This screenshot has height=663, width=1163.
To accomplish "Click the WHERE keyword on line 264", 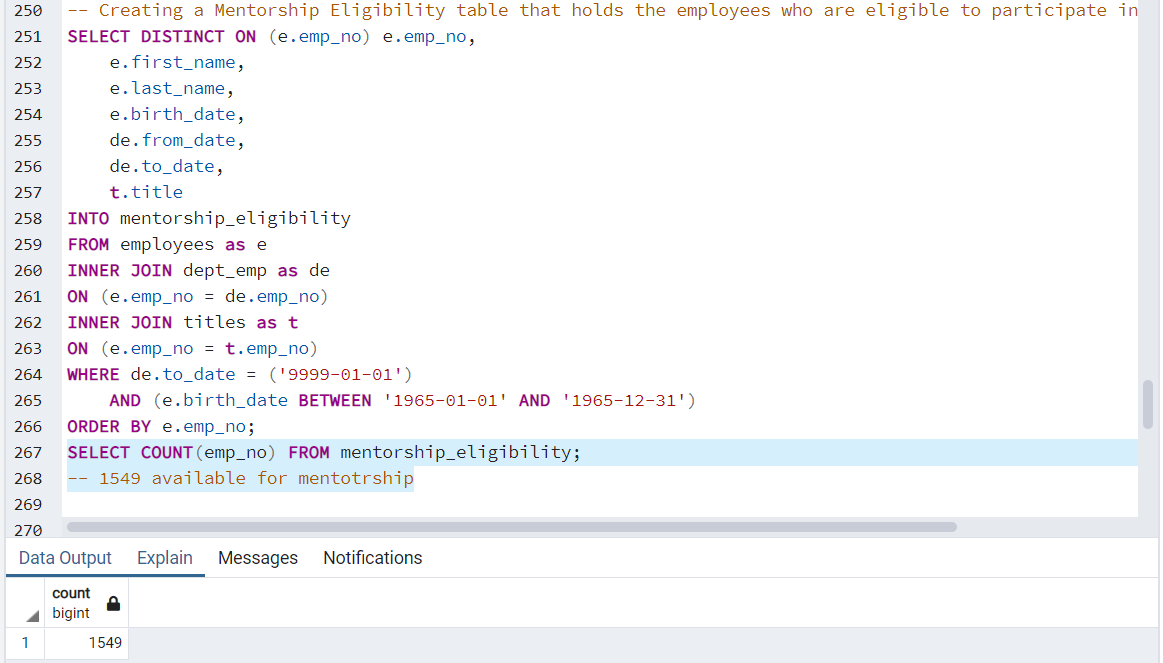I will pos(90,374).
